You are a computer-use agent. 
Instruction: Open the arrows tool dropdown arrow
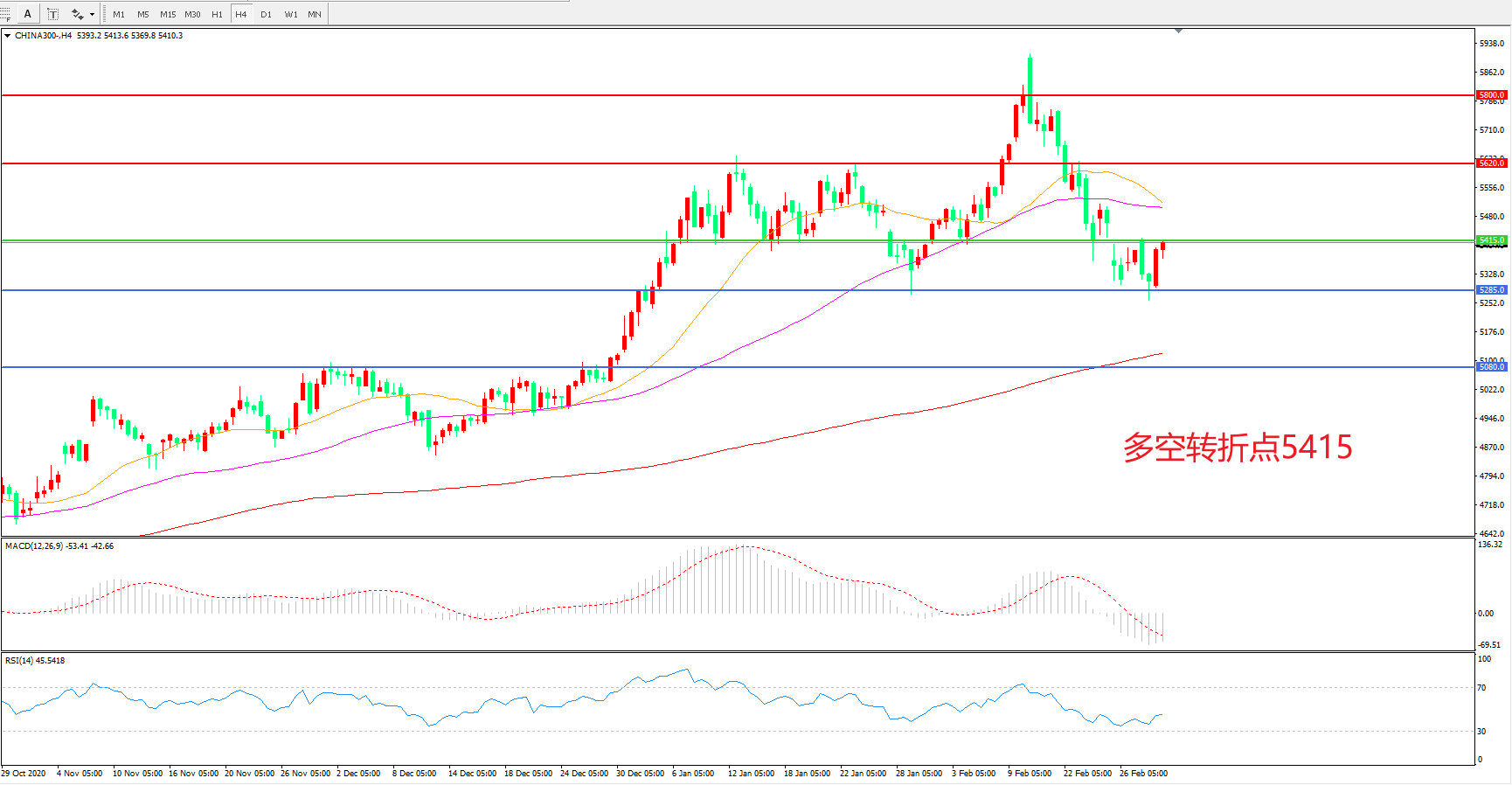92,14
